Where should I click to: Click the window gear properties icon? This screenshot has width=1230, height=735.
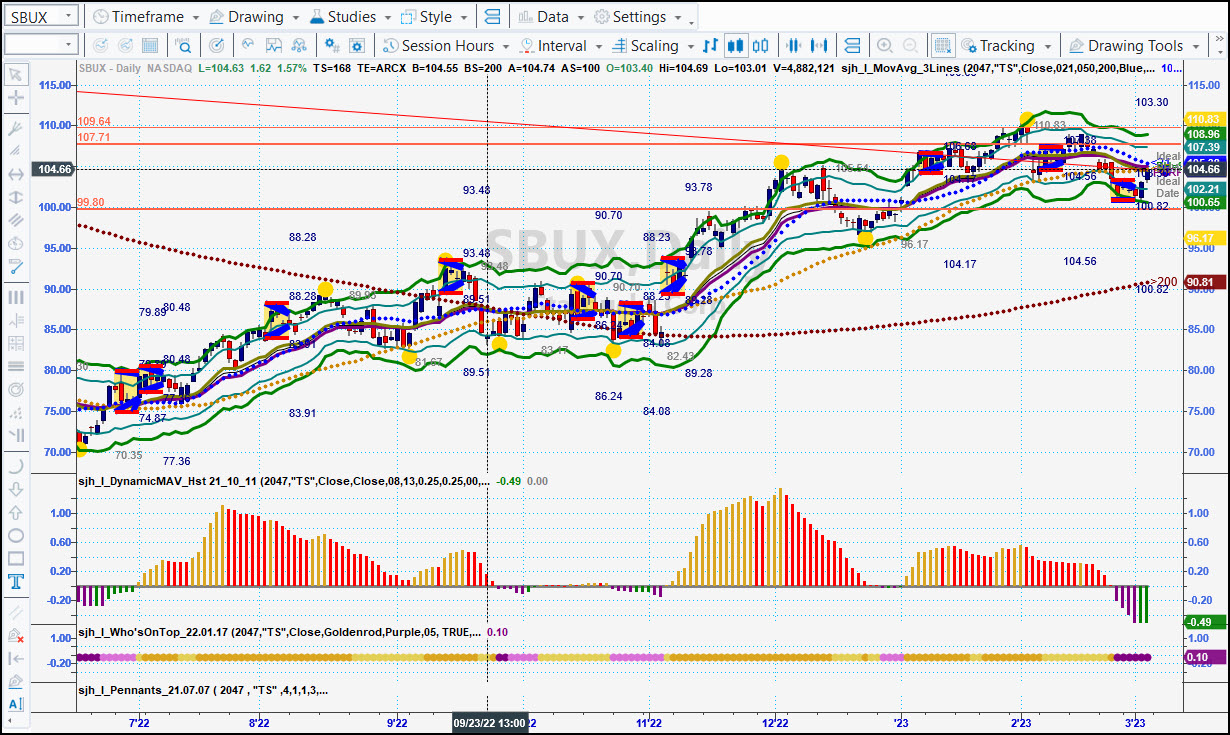click(359, 45)
